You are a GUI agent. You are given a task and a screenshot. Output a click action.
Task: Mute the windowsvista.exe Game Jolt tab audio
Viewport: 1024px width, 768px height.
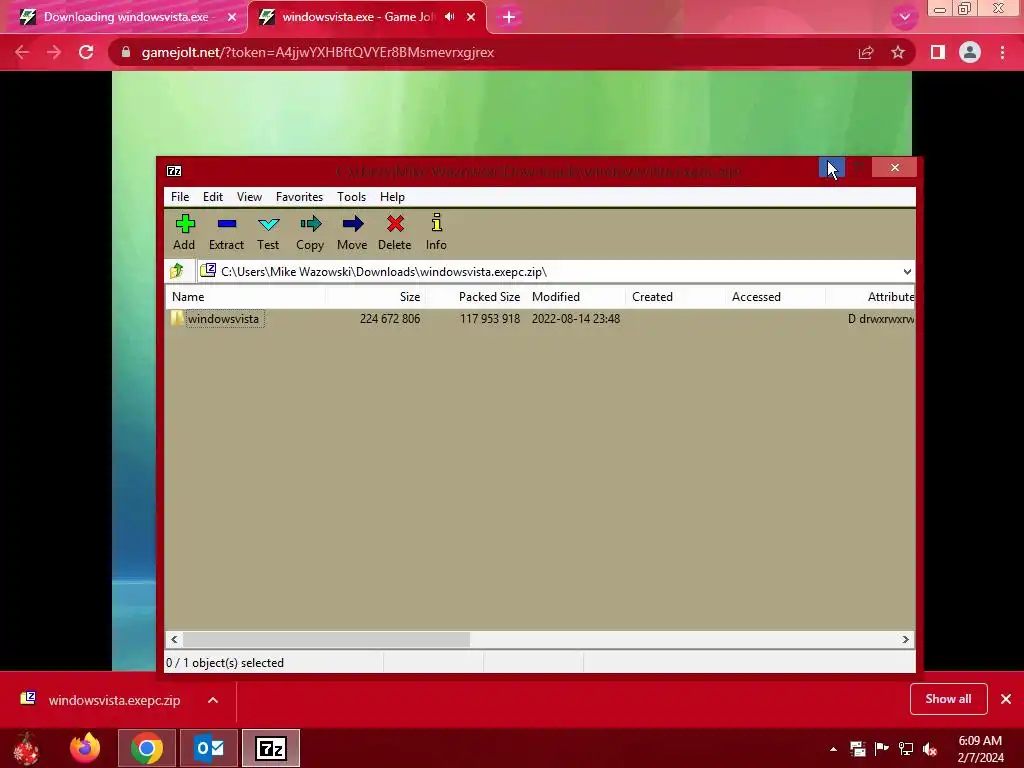coord(449,17)
